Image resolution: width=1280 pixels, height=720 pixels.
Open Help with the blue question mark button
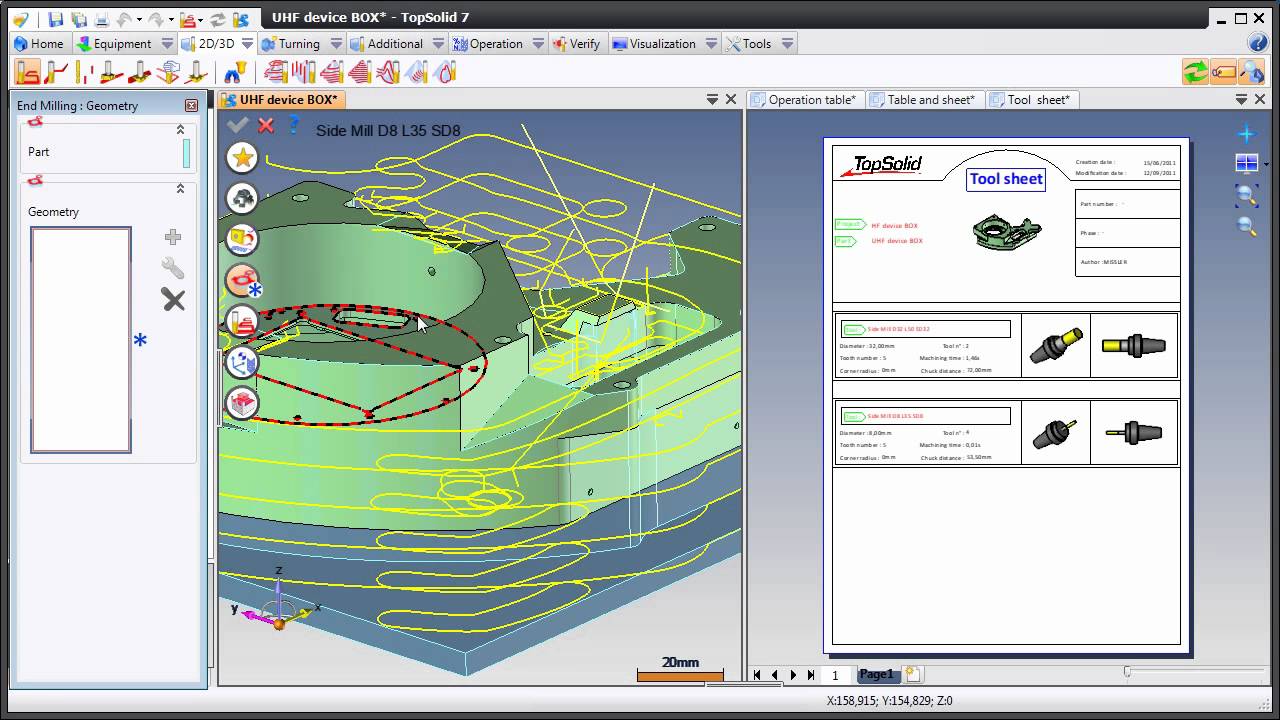(x=1258, y=43)
